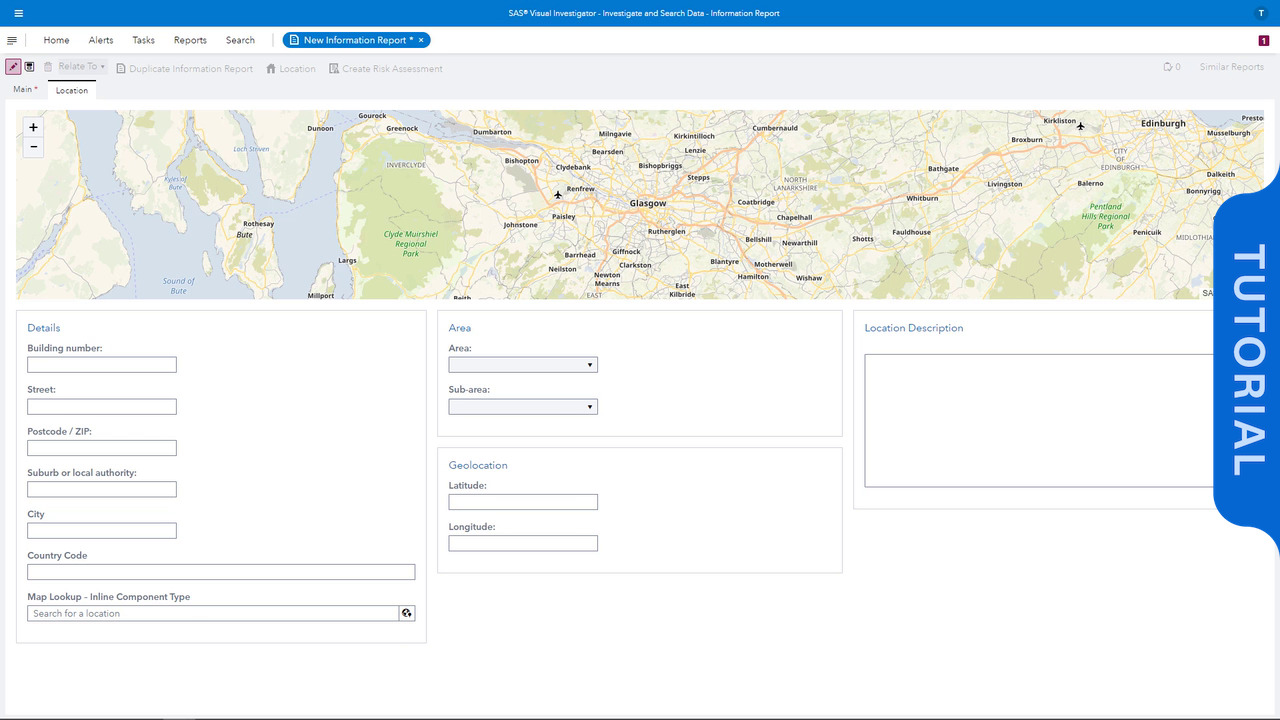Image resolution: width=1280 pixels, height=720 pixels.
Task: Click the user avatar T icon
Action: coord(1261,13)
